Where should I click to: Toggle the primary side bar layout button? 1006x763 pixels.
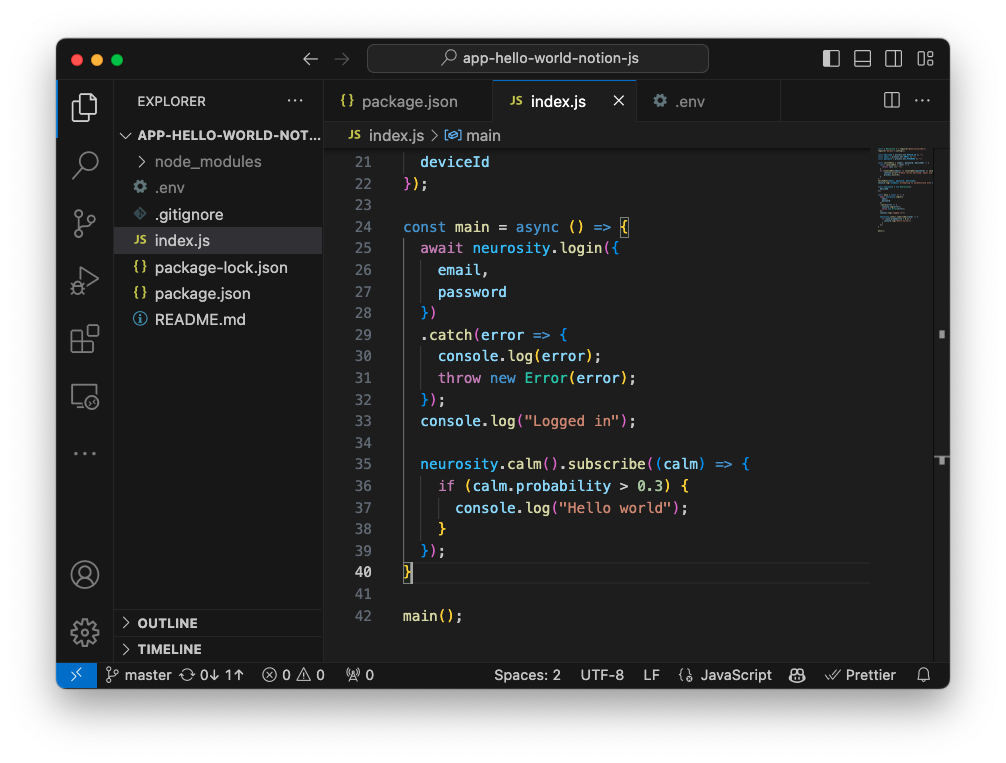click(x=831, y=59)
